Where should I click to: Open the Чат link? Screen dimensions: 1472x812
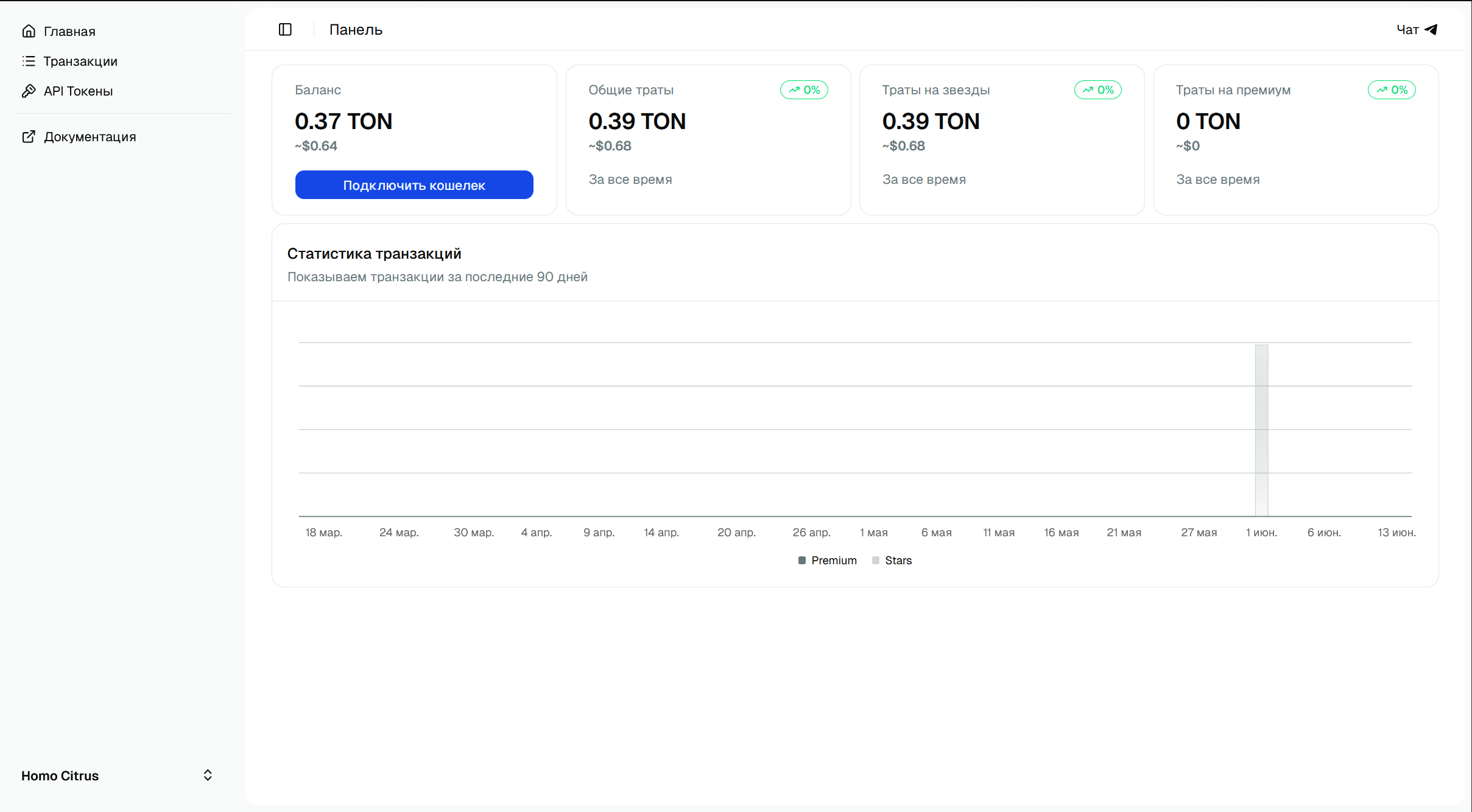[x=1417, y=29]
